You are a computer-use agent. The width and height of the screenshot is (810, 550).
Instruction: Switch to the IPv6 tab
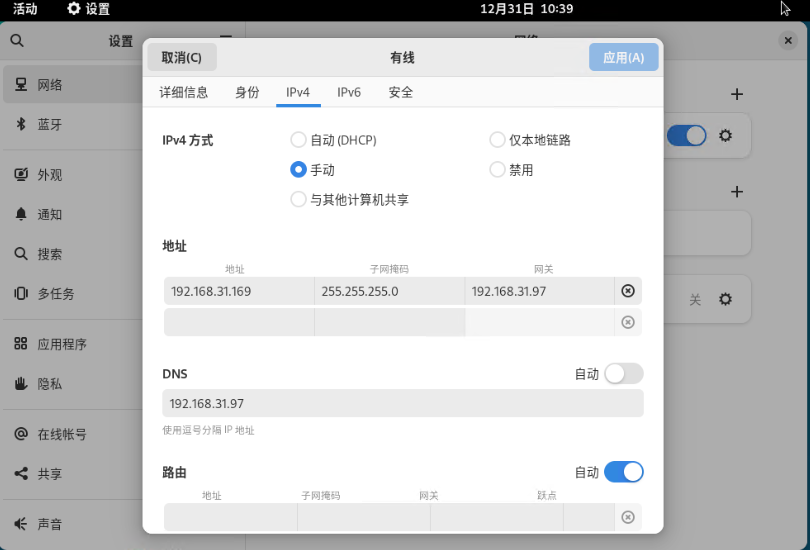click(349, 92)
